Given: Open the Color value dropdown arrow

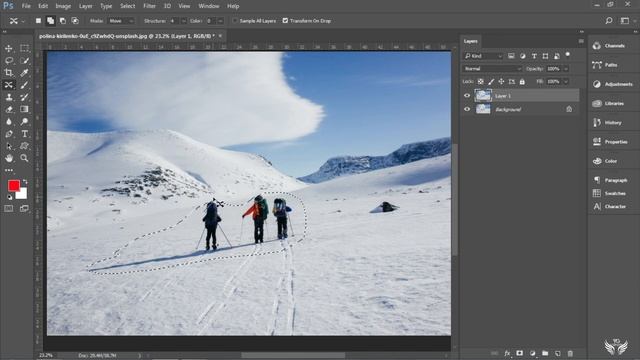Looking at the screenshot, I should coord(220,21).
